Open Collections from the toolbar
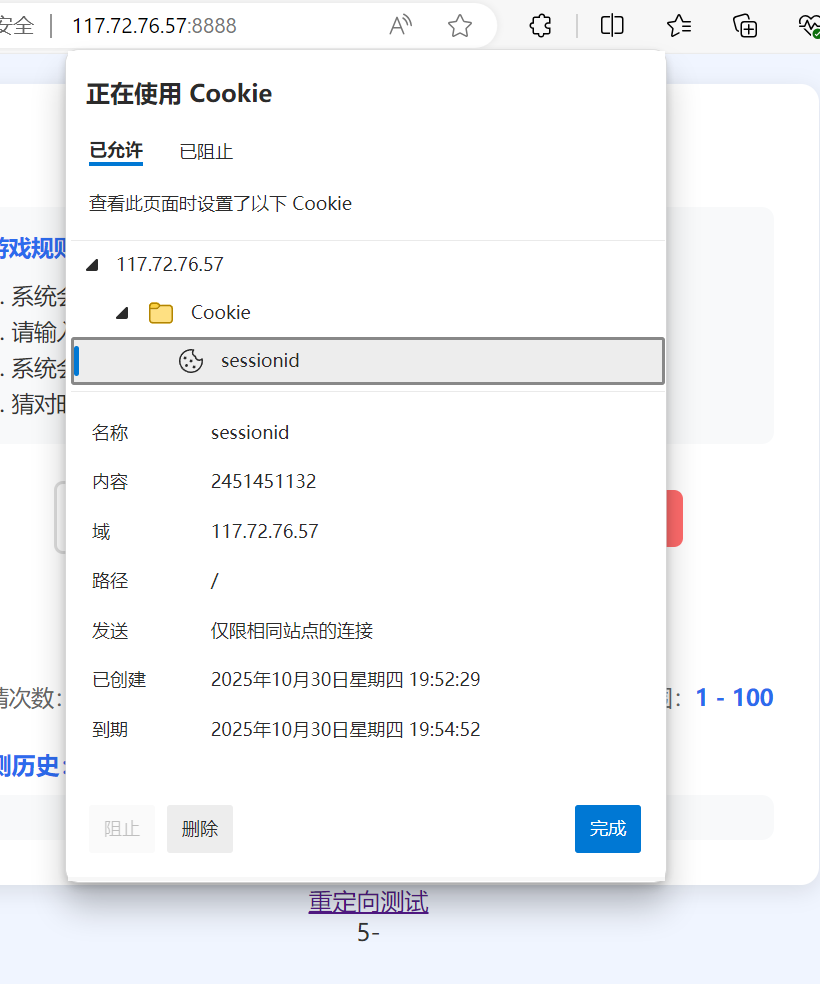Image resolution: width=820 pixels, height=984 pixels. (x=745, y=26)
